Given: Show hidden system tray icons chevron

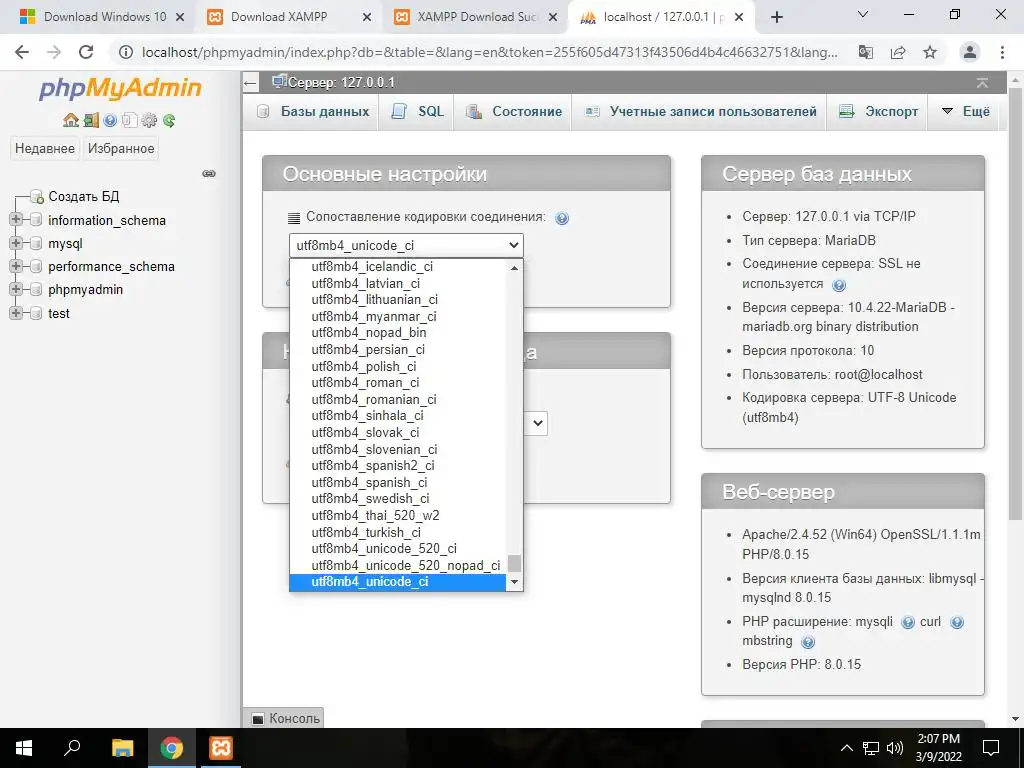Looking at the screenshot, I should coord(846,748).
